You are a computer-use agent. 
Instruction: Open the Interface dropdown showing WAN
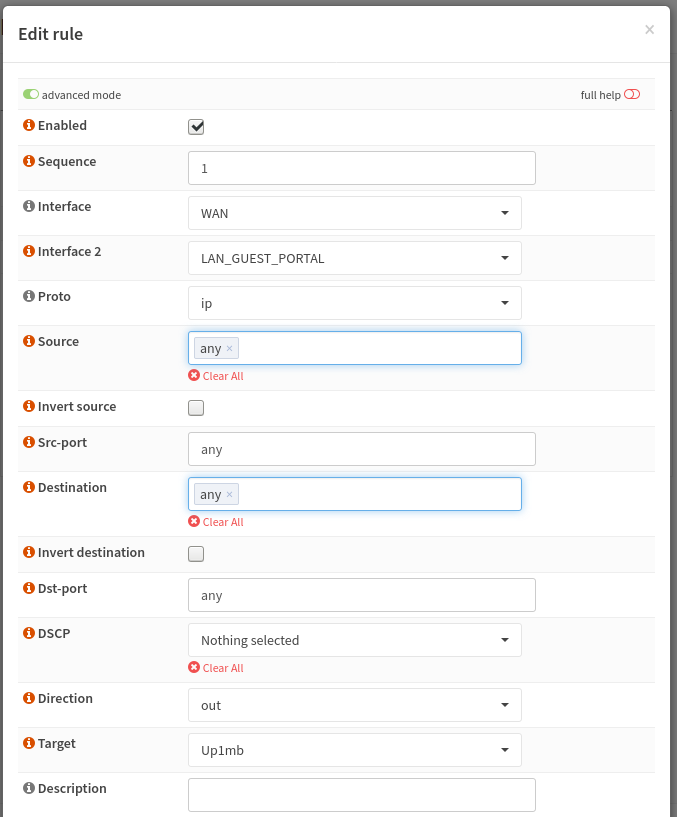click(354, 213)
